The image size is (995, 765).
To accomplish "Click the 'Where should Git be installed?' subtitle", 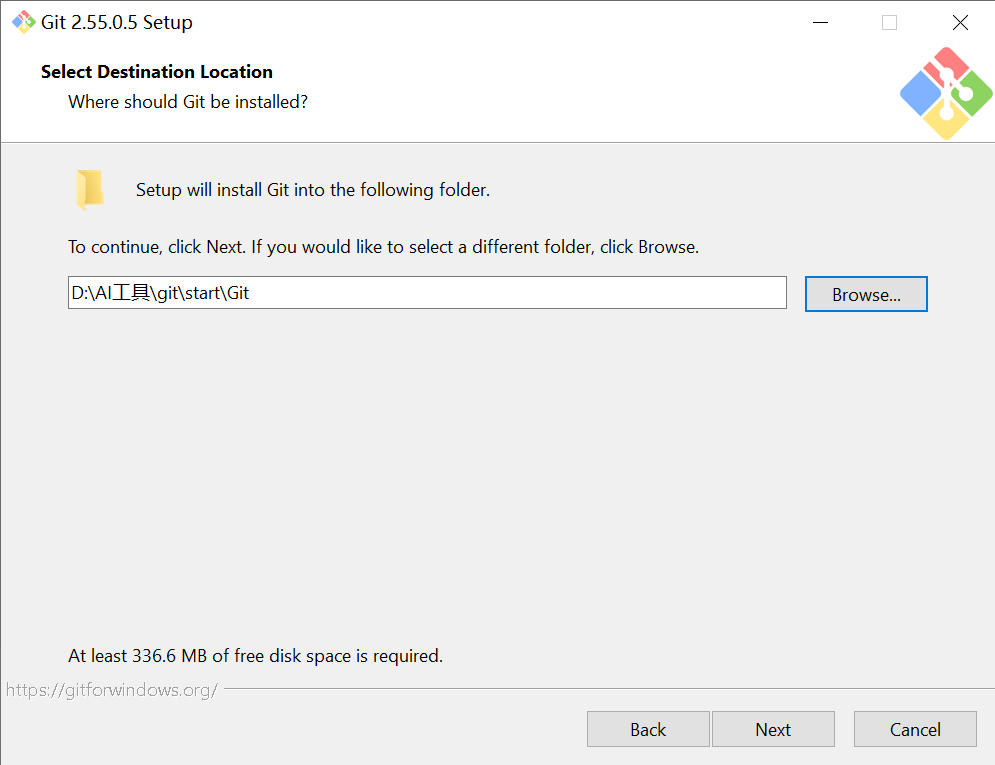I will [x=188, y=101].
